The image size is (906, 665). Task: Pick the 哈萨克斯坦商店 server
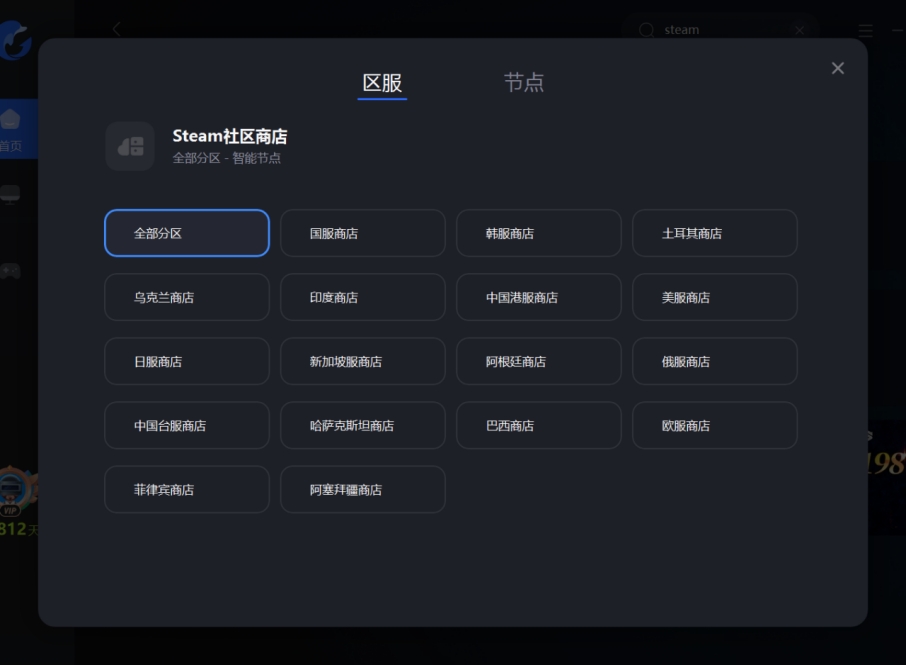pyautogui.click(x=362, y=425)
